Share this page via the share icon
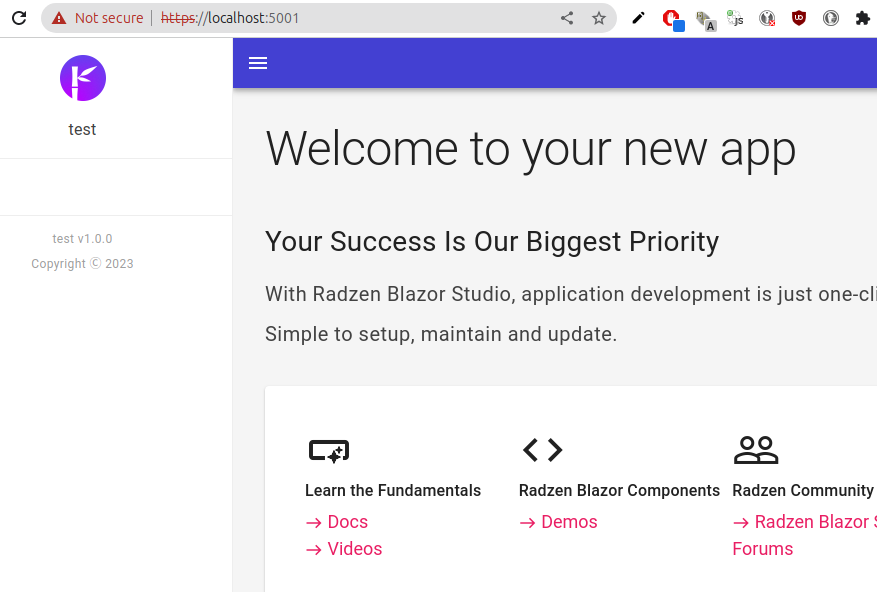The width and height of the screenshot is (877, 592). [x=567, y=18]
